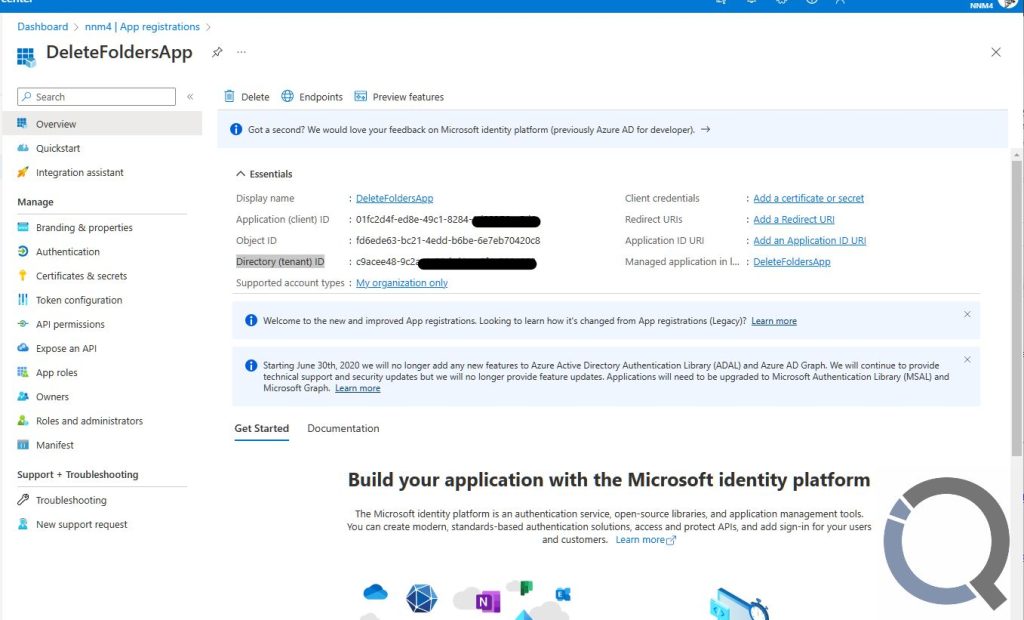
Task: Click the Authentication icon
Action: point(23,252)
